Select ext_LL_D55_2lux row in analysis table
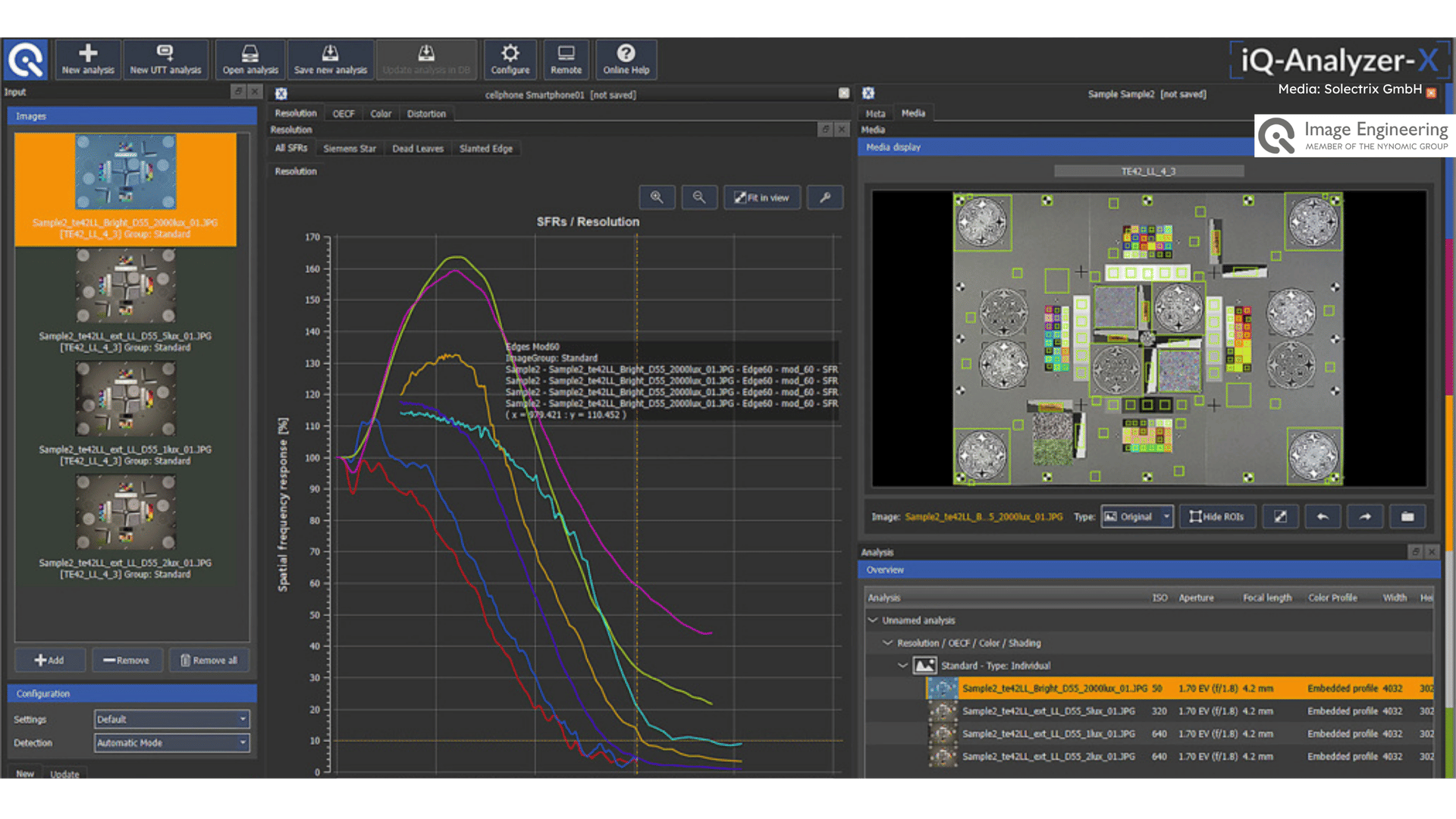Image resolution: width=1456 pixels, height=819 pixels. click(1179, 757)
